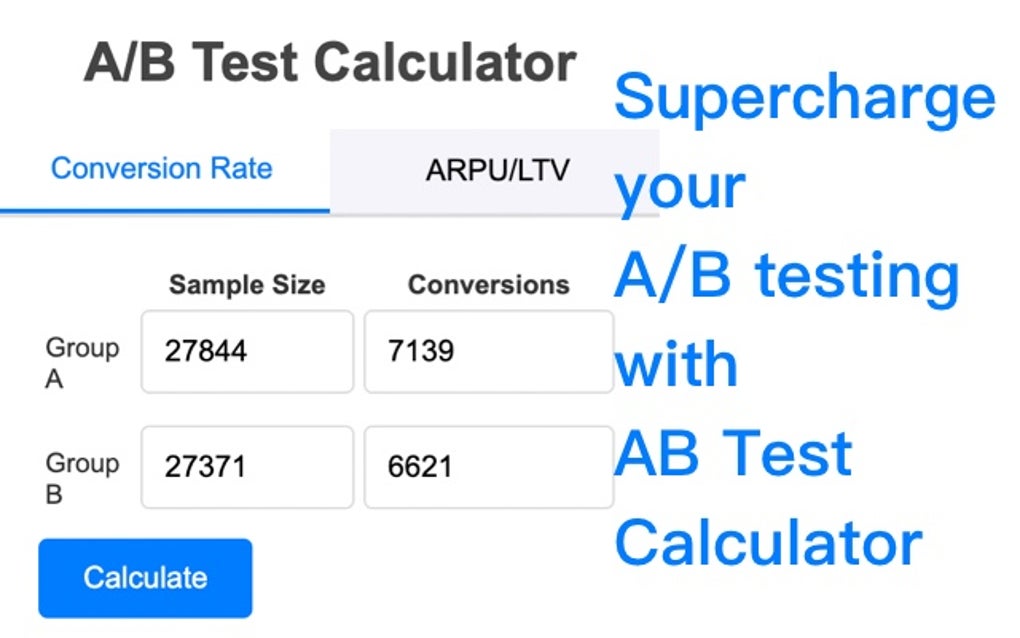Open the ARPU/LTV calculator view

[495, 168]
